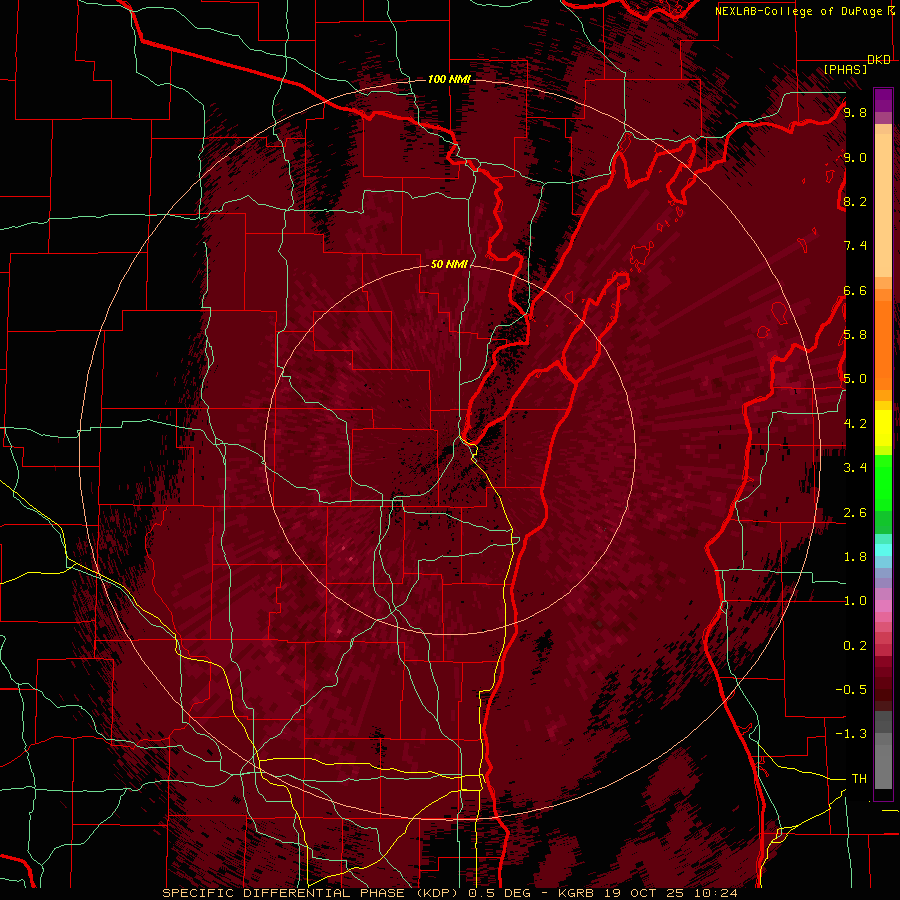Select the 2.6 scale value

click(x=855, y=513)
